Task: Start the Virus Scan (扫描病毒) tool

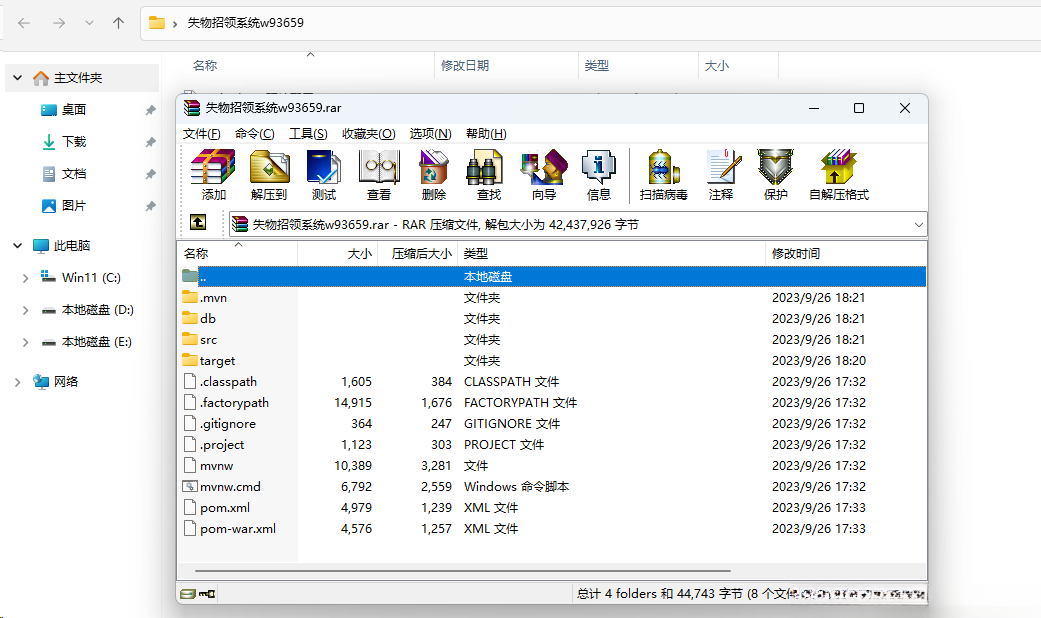Action: click(663, 175)
